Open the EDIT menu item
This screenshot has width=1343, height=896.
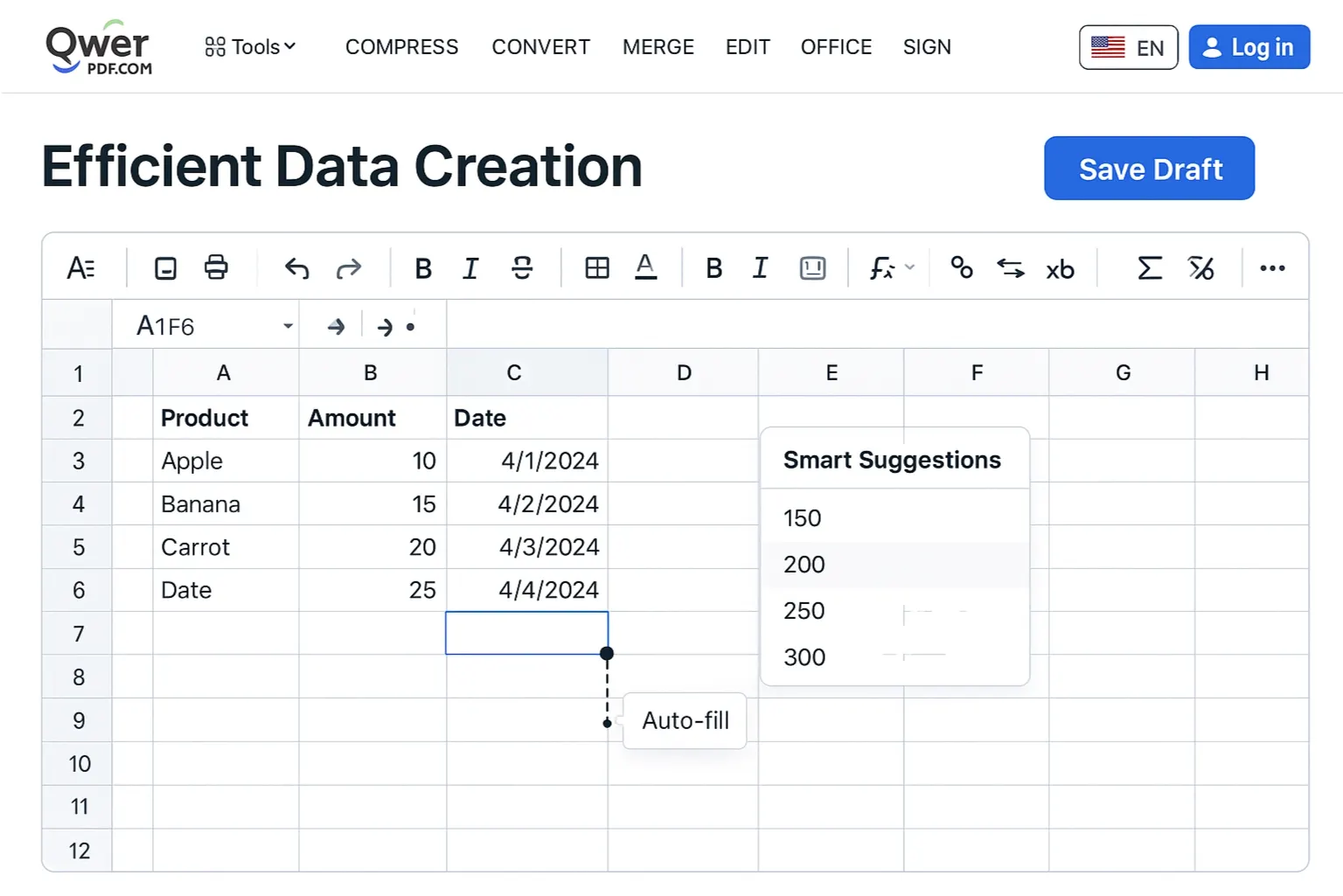(x=748, y=47)
